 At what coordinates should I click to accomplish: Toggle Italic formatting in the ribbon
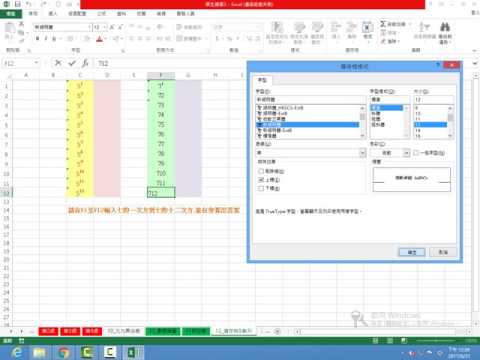click(46, 39)
